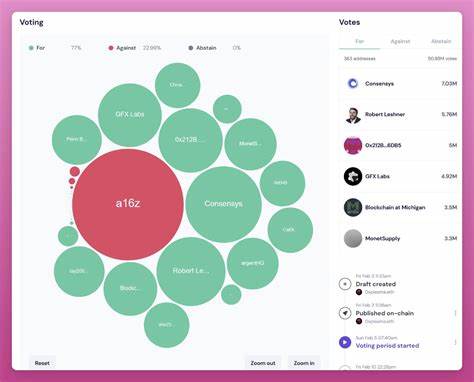Click the Abstain 0% legend label
The image size is (474, 382).
[214, 48]
